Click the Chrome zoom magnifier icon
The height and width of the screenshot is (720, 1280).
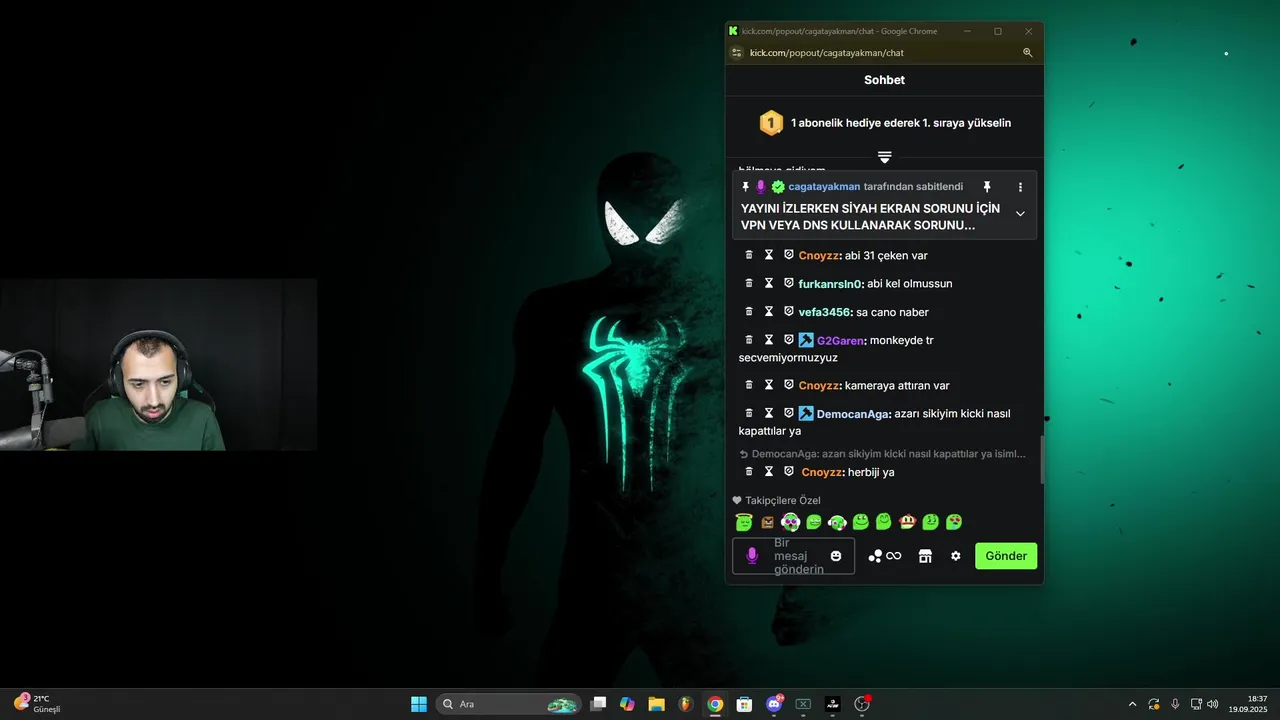(x=1027, y=53)
